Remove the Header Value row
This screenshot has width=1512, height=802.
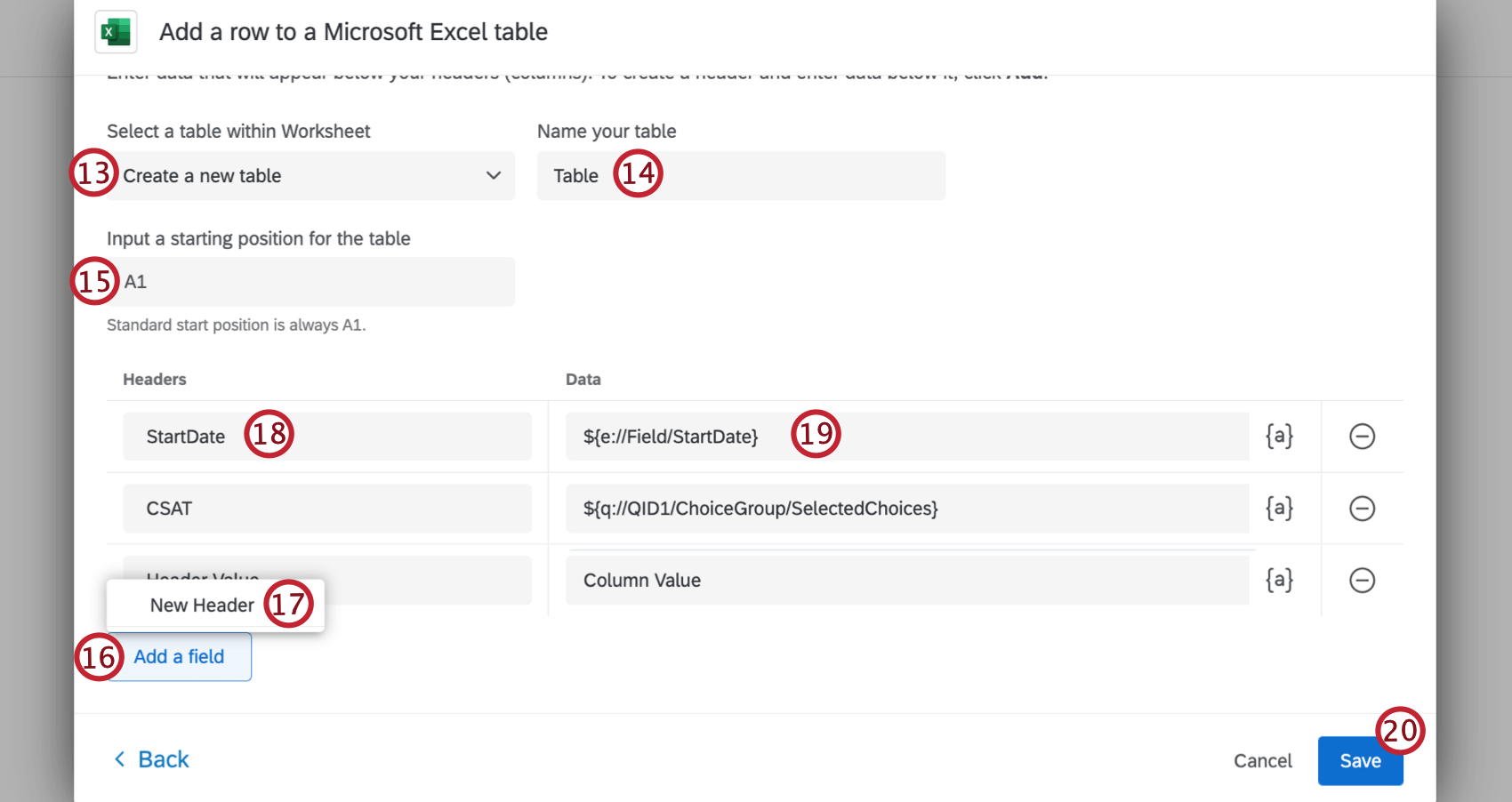point(1363,581)
